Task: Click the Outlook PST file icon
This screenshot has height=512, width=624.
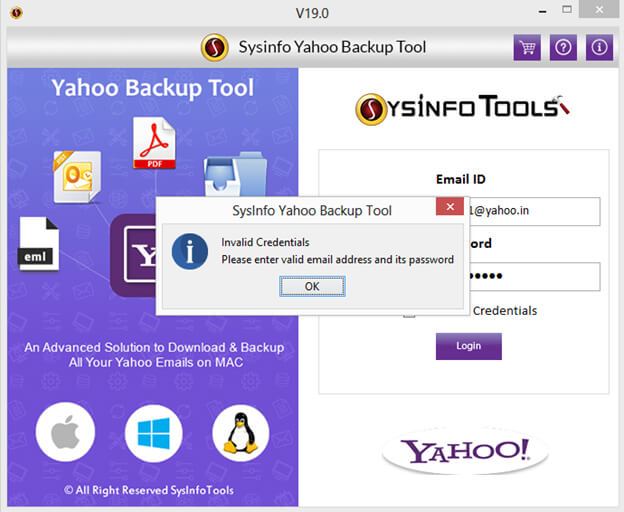Action: coord(77,177)
